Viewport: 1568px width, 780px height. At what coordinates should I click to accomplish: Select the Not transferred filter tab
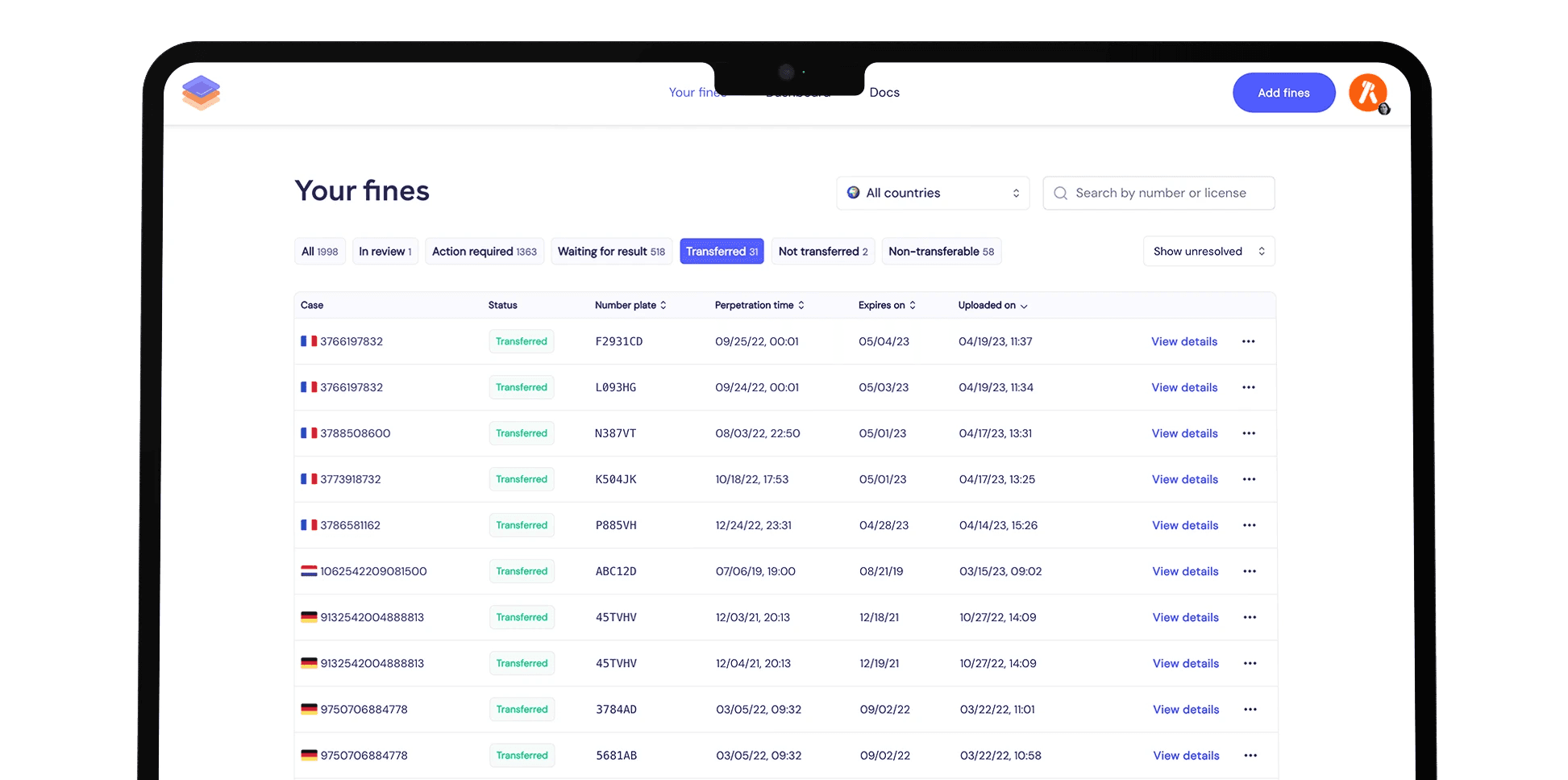823,252
